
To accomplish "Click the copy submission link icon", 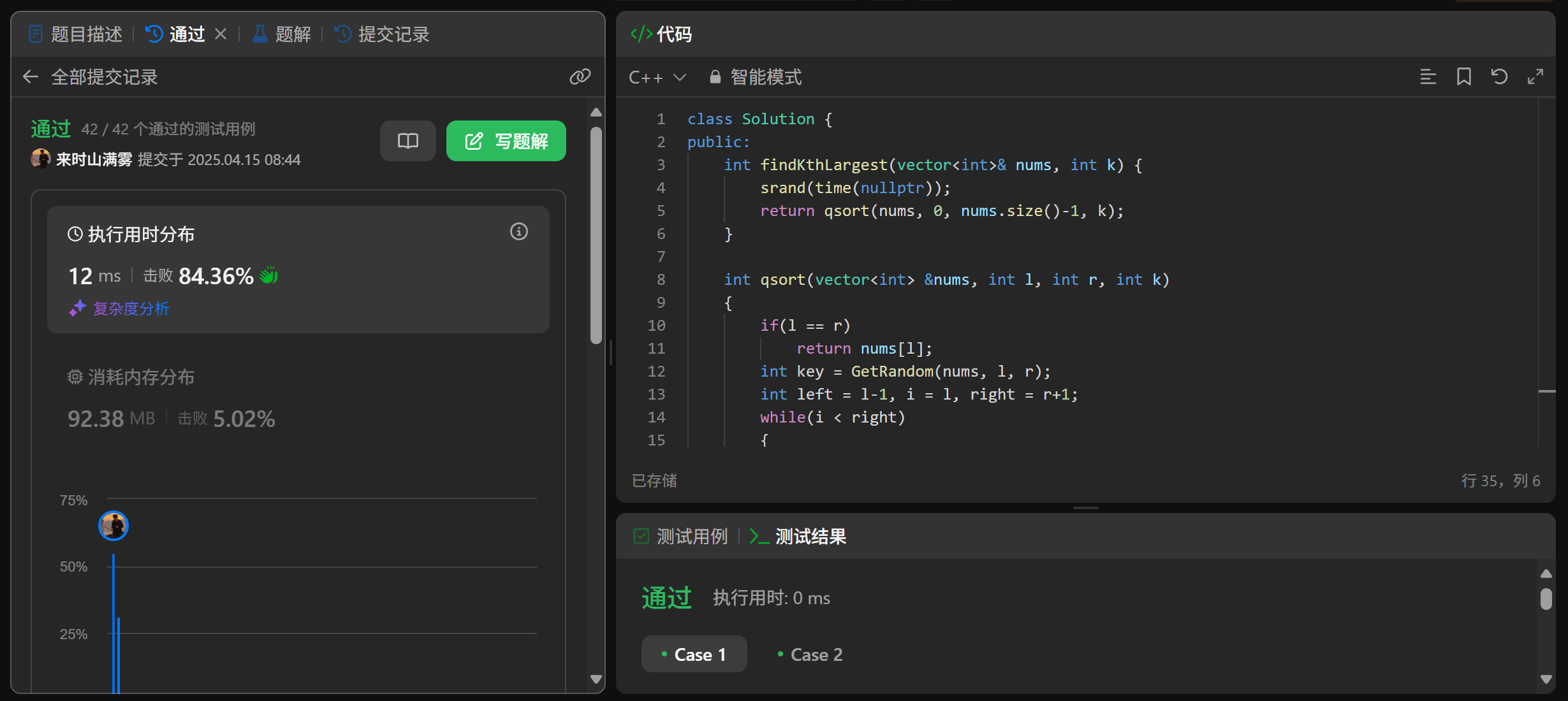I will coord(580,77).
